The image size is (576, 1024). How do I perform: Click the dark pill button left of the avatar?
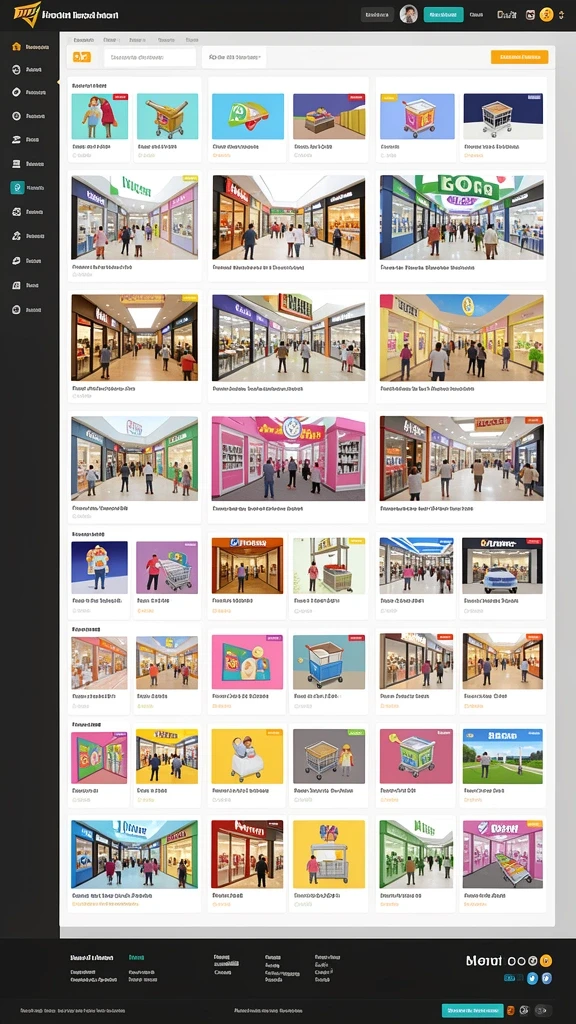(x=377, y=14)
